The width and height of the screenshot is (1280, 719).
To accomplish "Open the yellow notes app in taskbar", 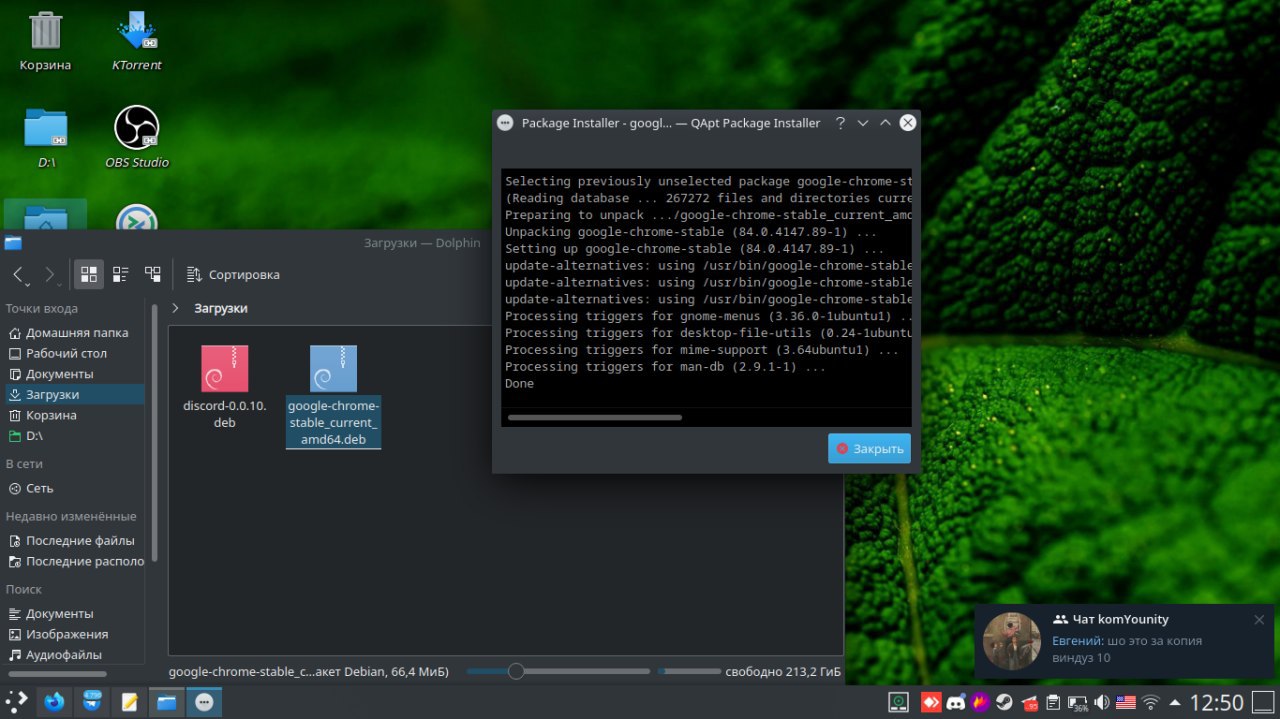I will 129,702.
